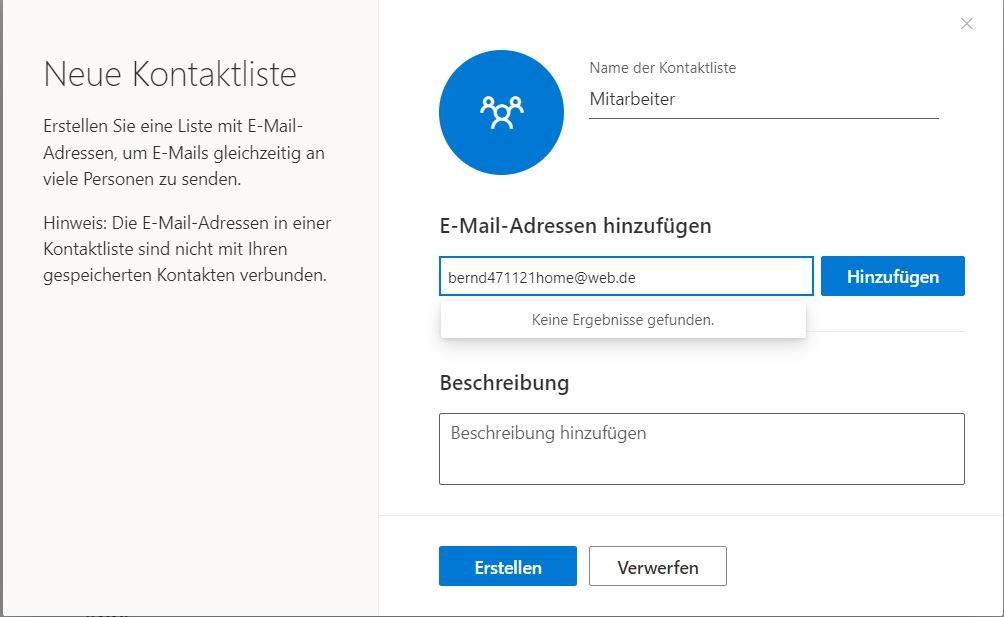Click the text gespeicherten Kontakten verbunden
Image resolution: width=1004 pixels, height=617 pixels.
(x=185, y=274)
